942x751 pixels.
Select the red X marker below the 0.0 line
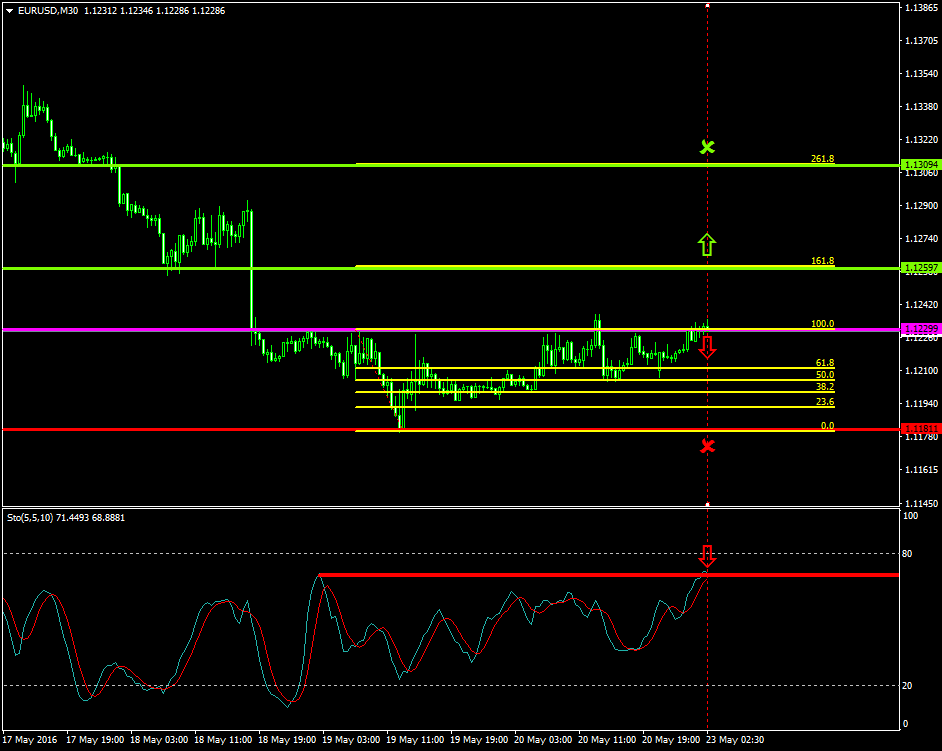pos(708,446)
